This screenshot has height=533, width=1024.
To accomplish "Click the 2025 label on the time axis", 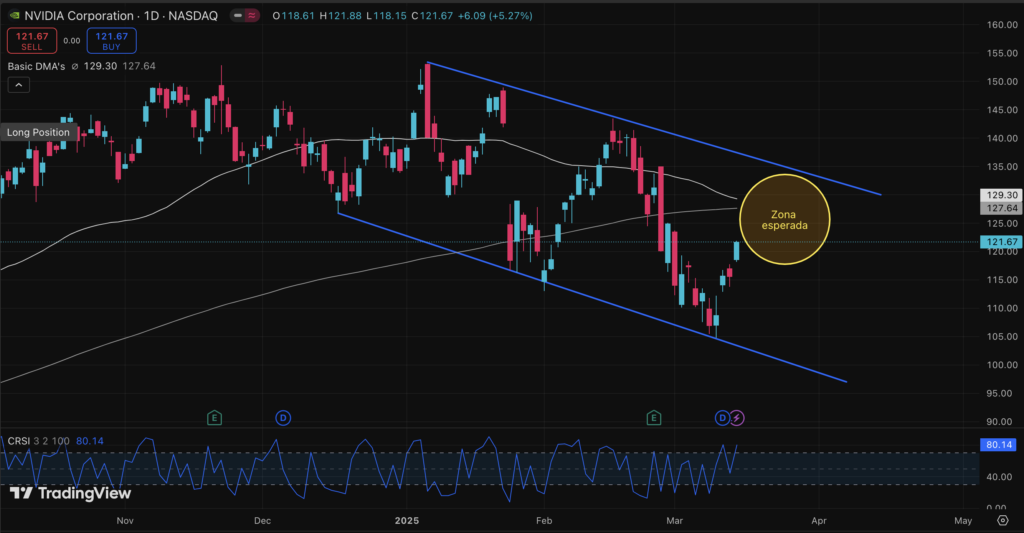I will 407,521.
